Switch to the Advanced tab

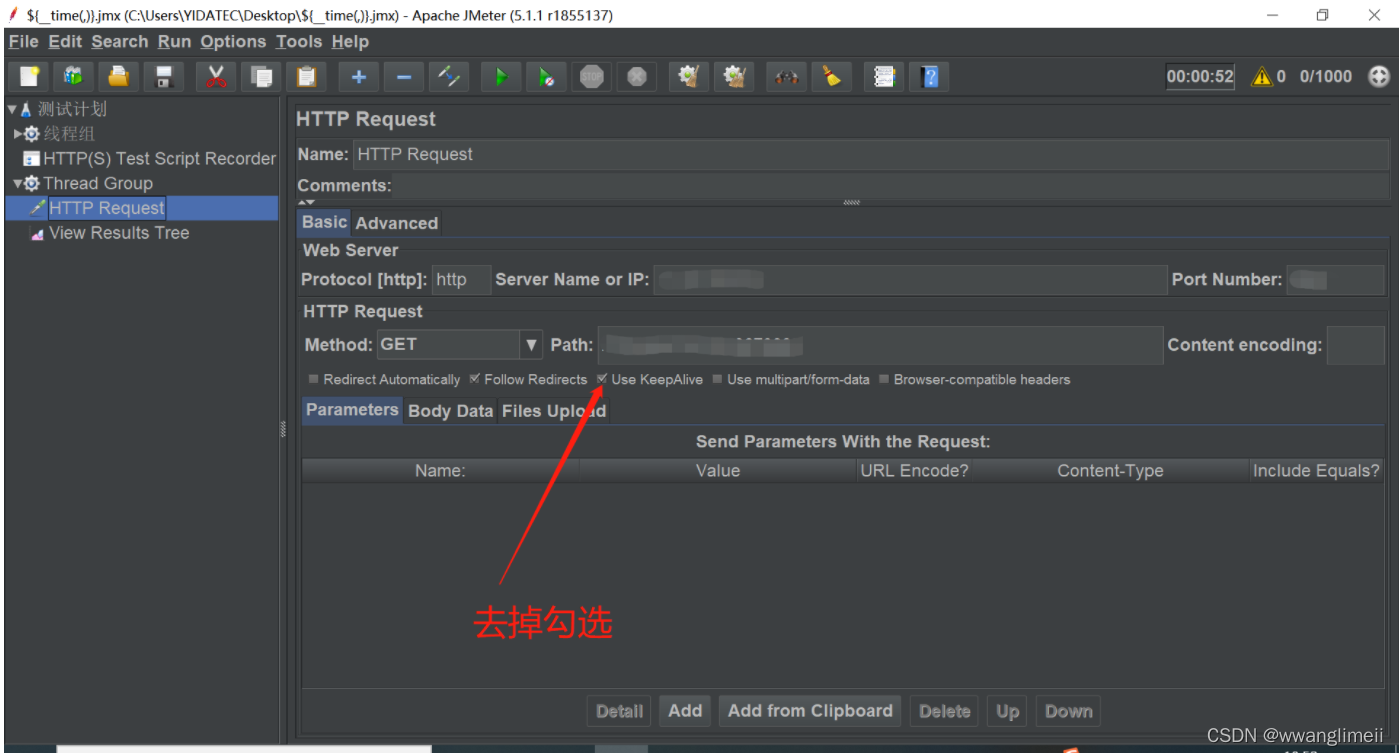[396, 223]
